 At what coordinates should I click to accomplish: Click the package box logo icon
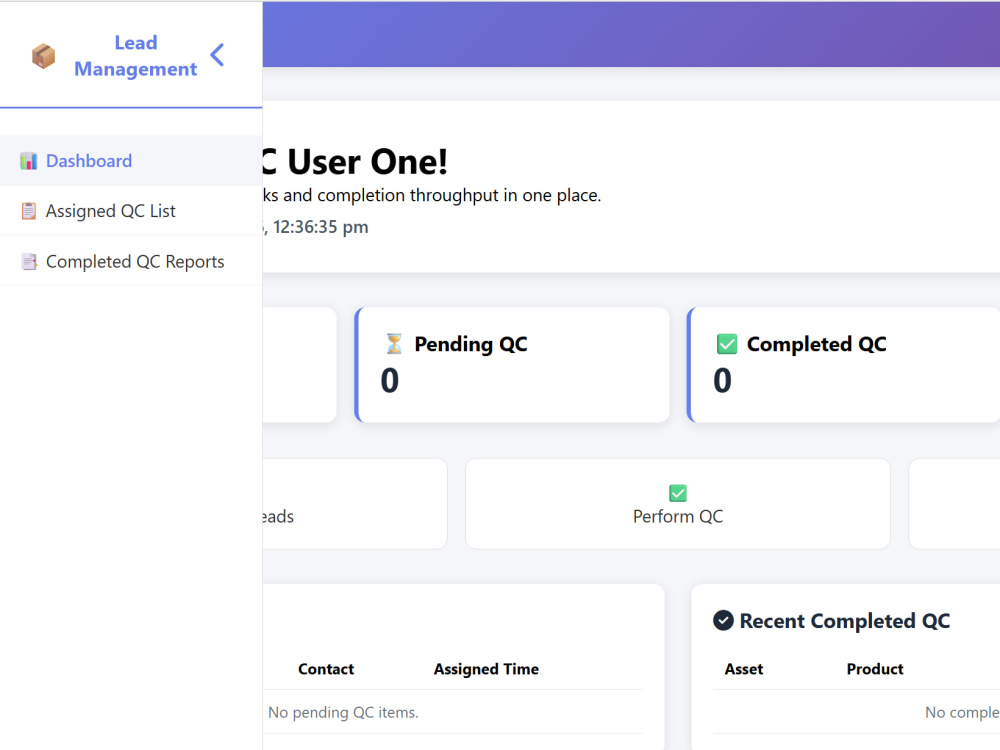pyautogui.click(x=43, y=56)
